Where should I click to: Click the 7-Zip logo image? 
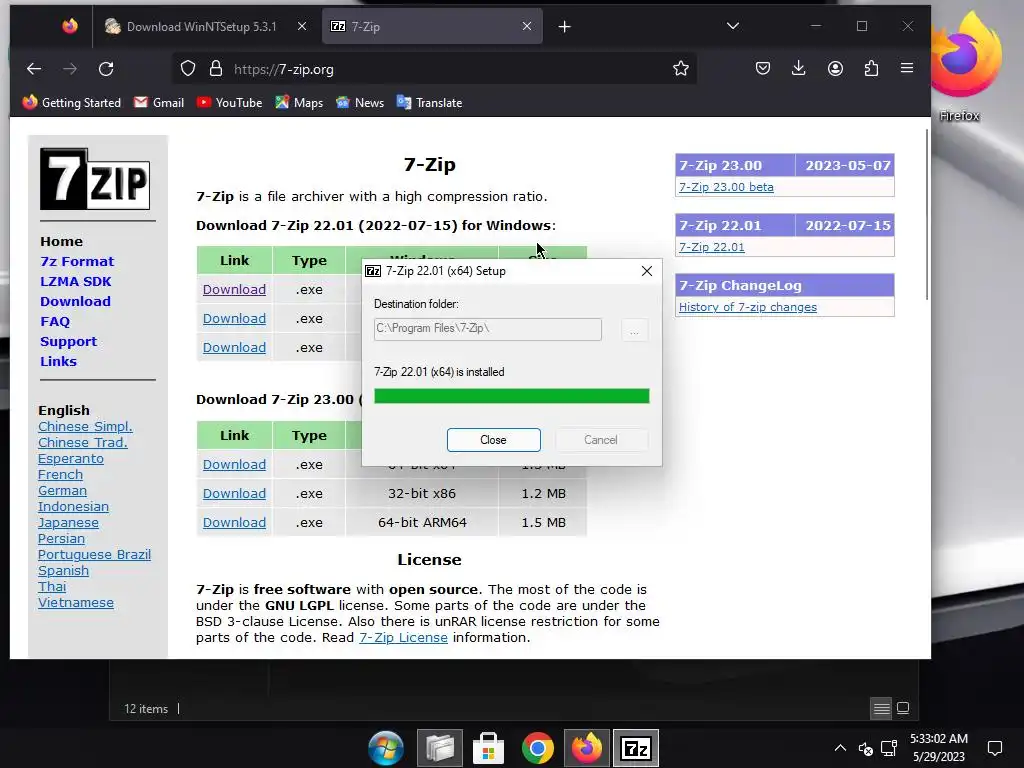click(x=95, y=179)
